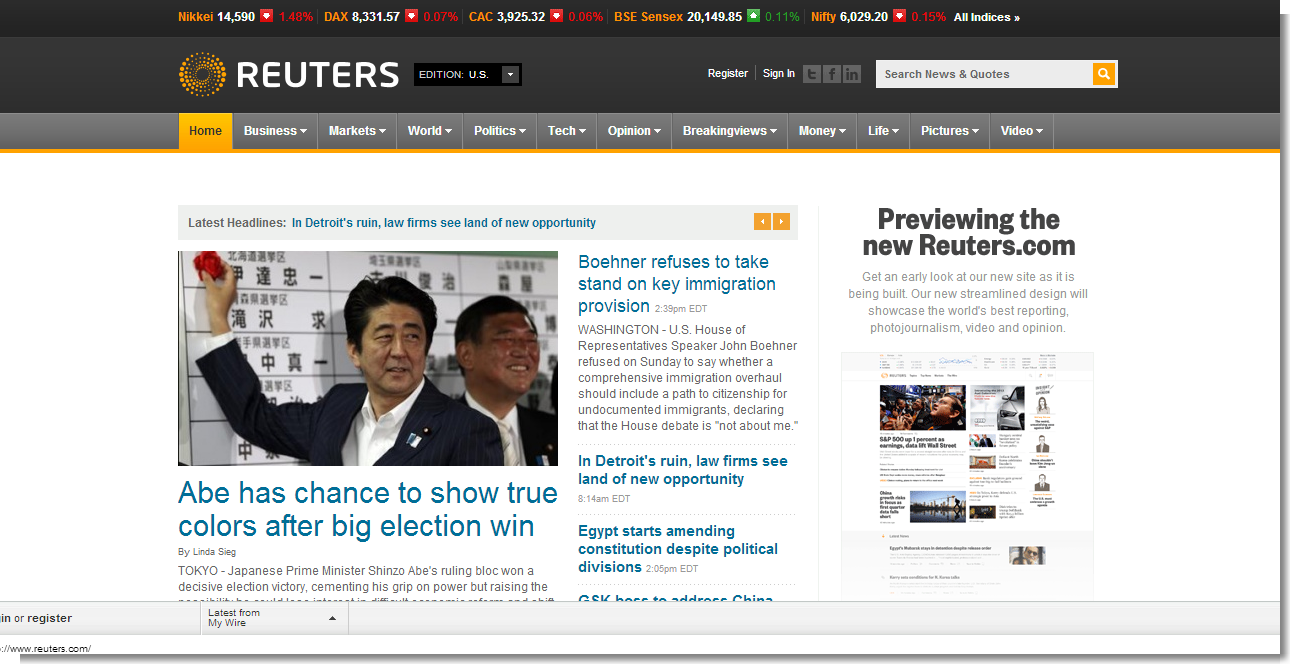The image size is (1290, 664).
Task: Click the green BSE Sensex up indicator
Action: tap(753, 17)
